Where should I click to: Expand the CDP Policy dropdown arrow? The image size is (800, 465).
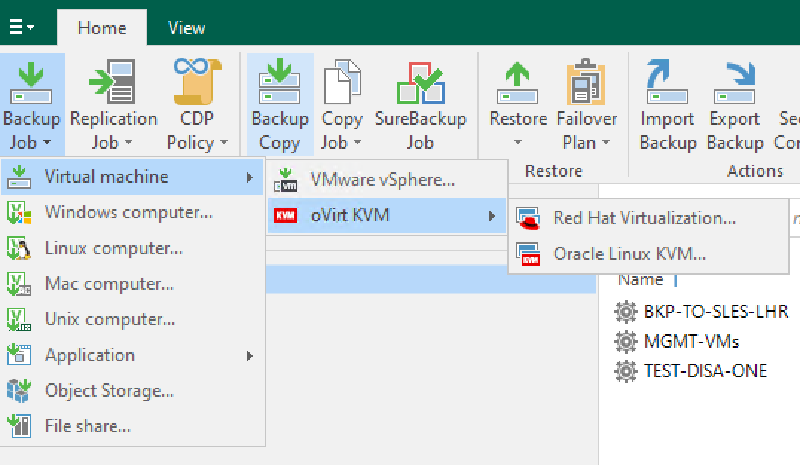224,142
